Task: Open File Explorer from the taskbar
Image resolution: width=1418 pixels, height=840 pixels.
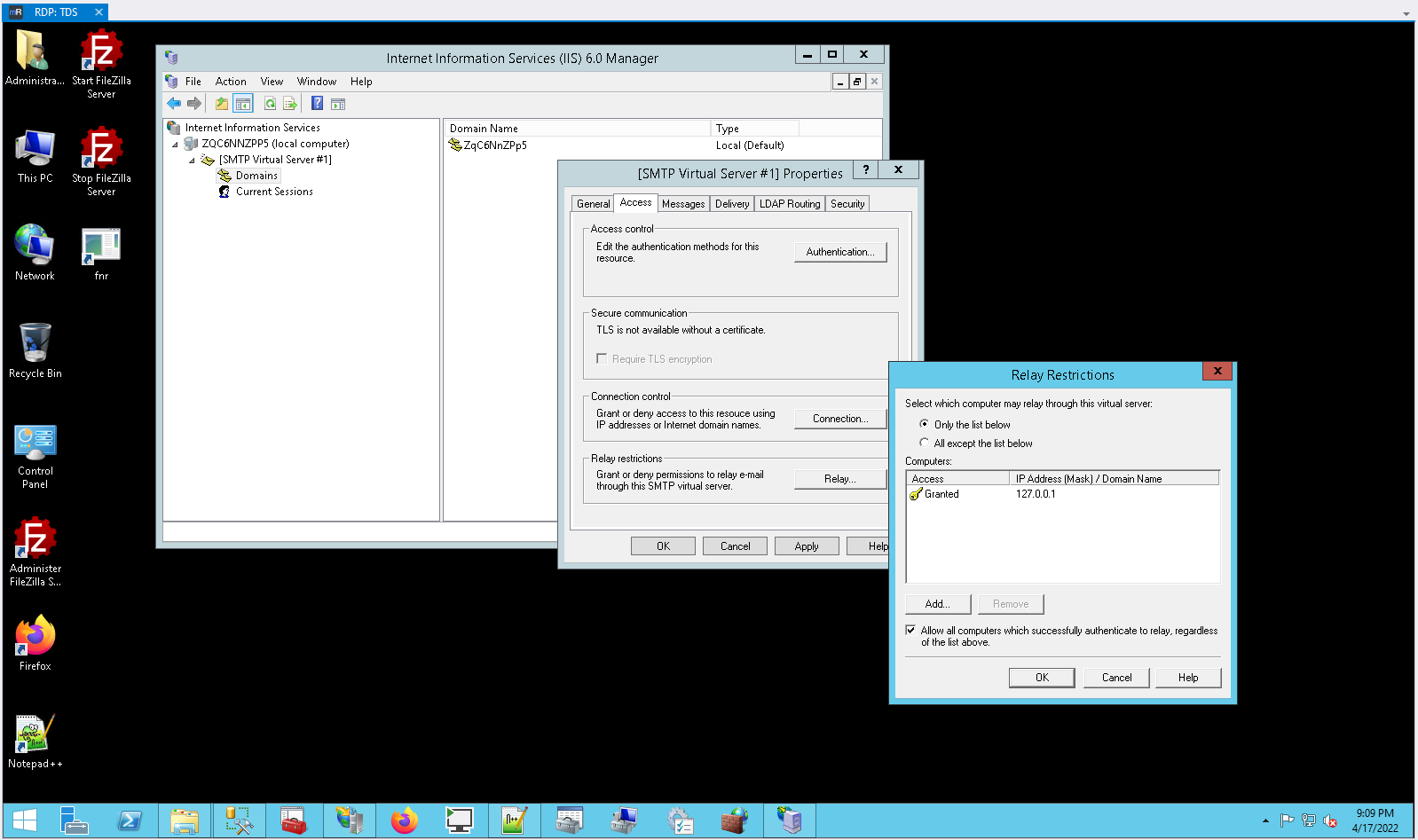Action: (x=185, y=820)
